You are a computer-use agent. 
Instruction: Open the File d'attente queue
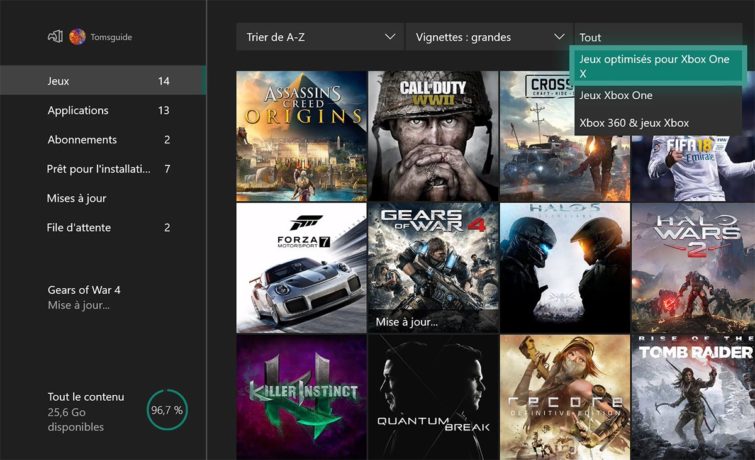[103, 228]
